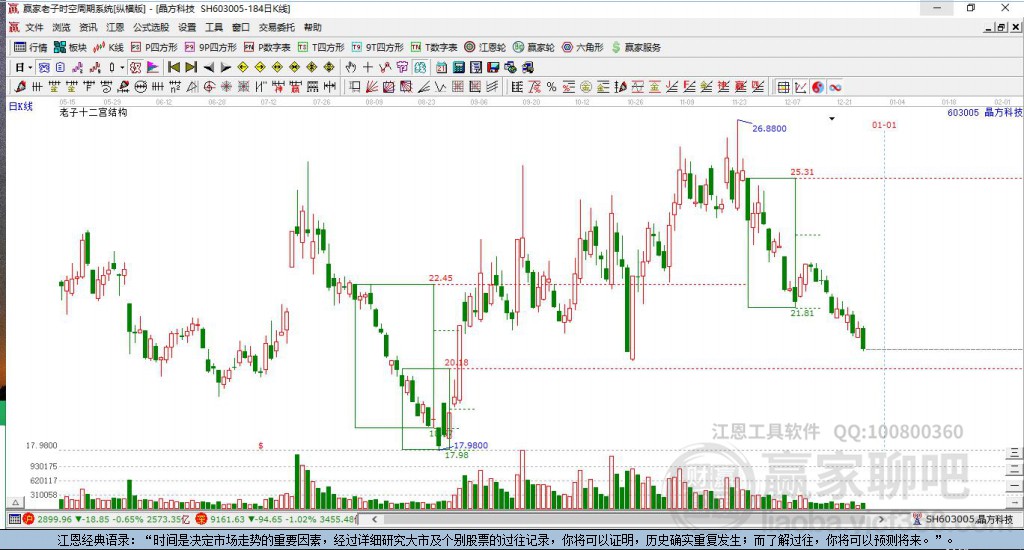
Task: Click the first yellow diamond arrow icon
Action: click(x=243, y=67)
